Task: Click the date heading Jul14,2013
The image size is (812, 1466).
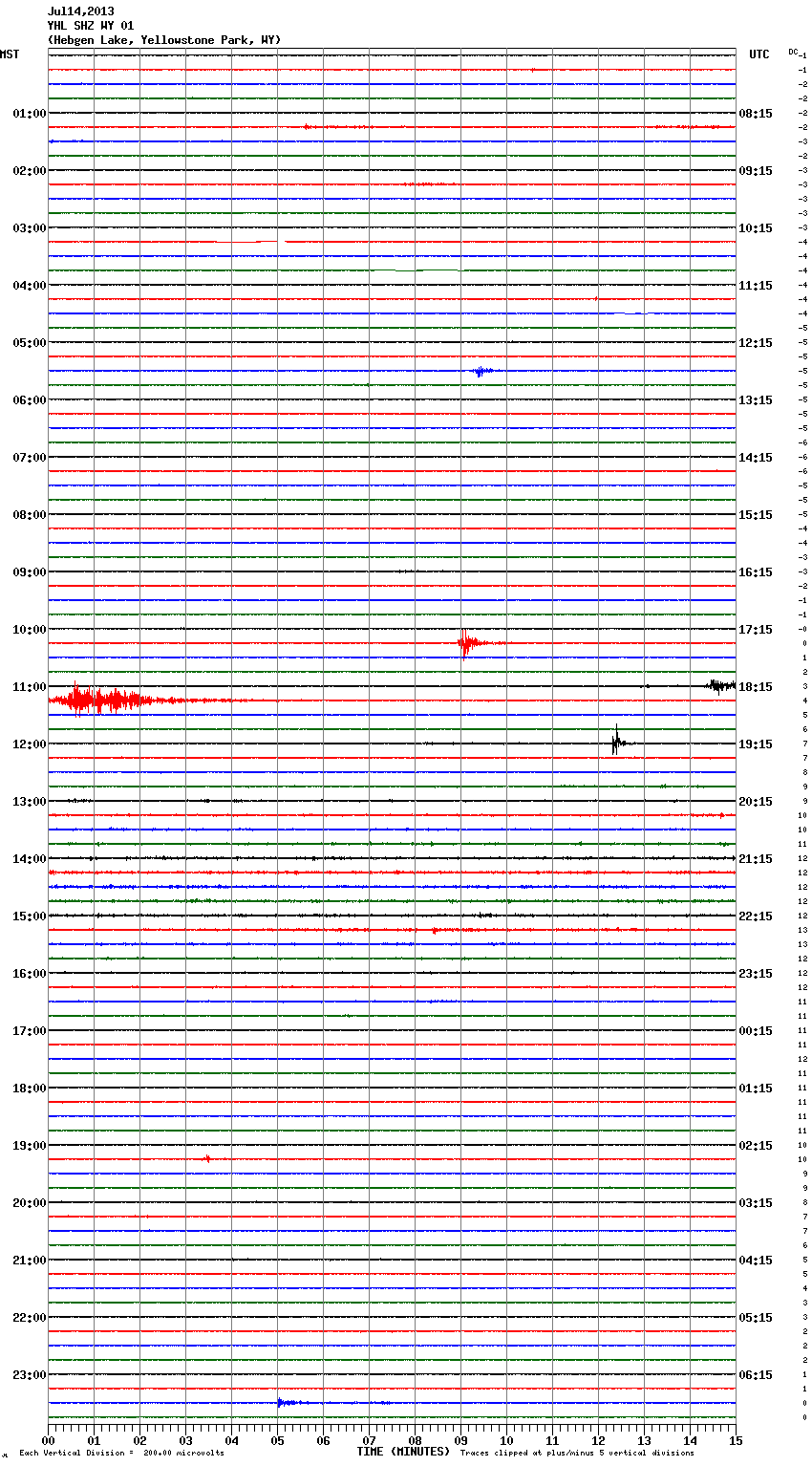Action: point(81,11)
